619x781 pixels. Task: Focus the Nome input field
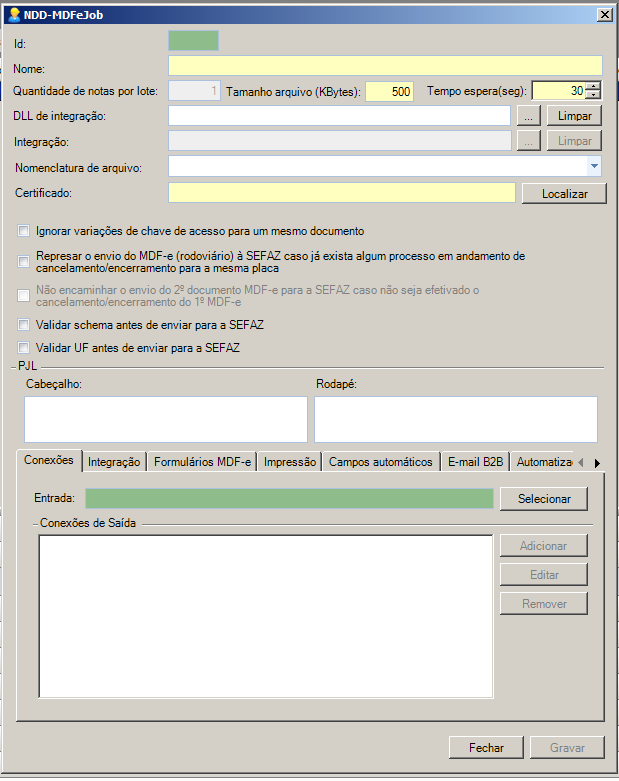385,66
